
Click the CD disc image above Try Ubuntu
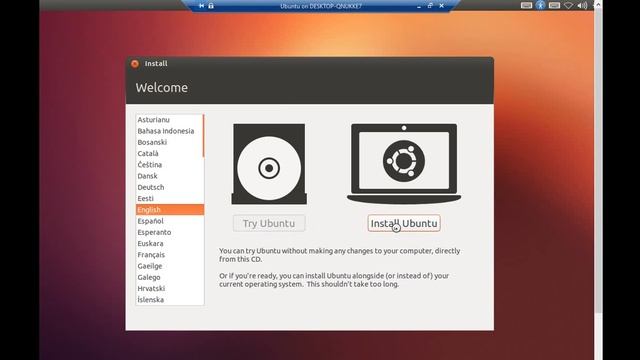(x=269, y=164)
